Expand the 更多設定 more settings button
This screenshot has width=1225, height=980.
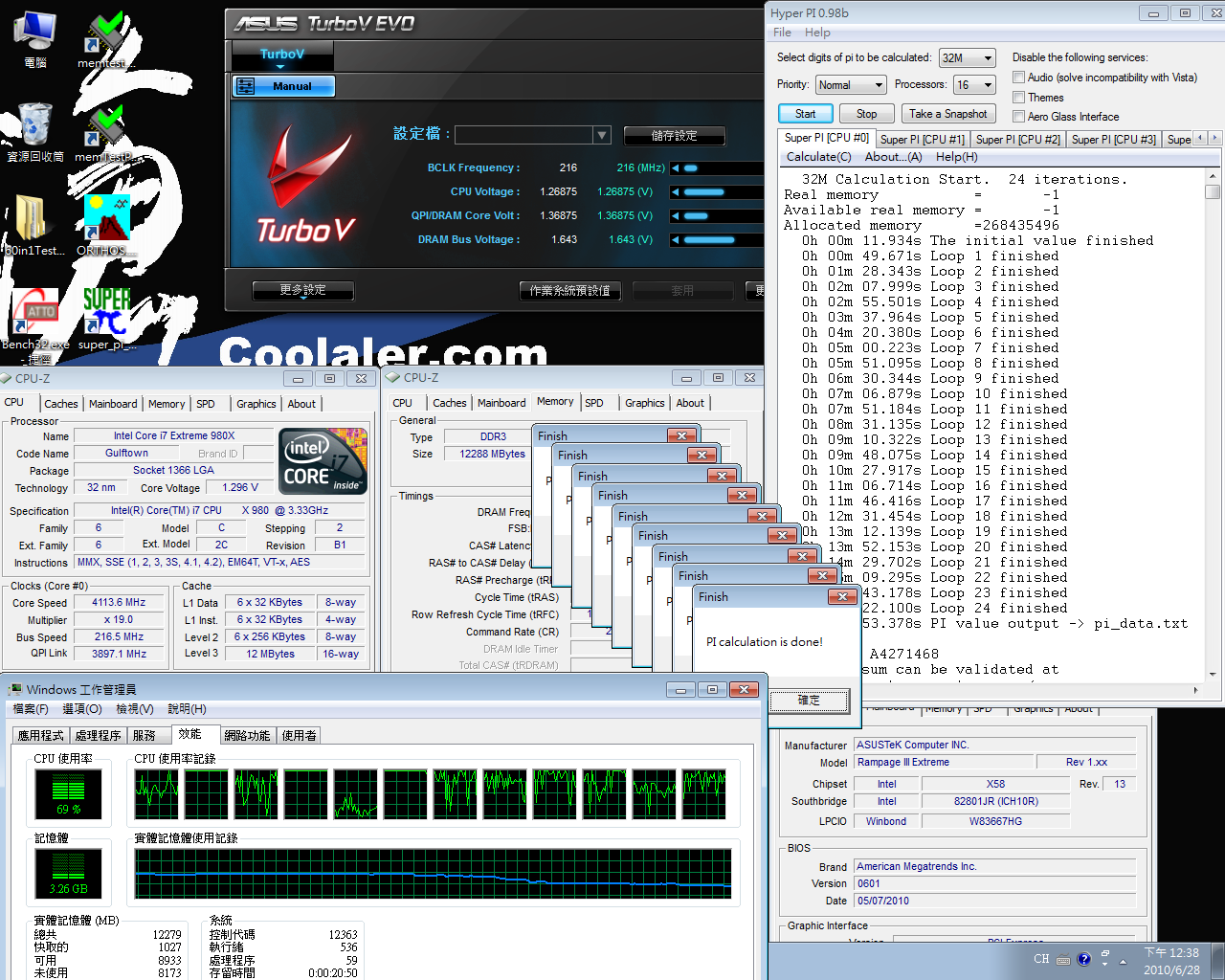(303, 290)
